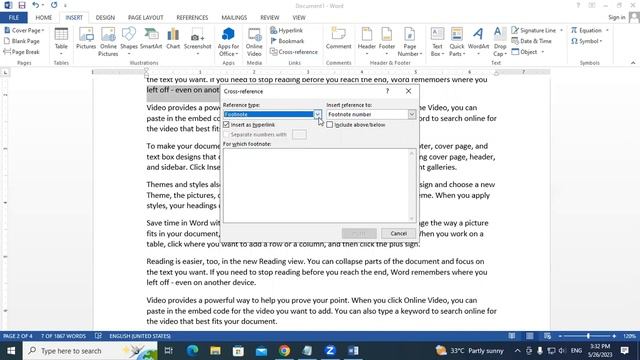The height and width of the screenshot is (360, 640).
Task: Insert Date & Time
Action: [x=531, y=41]
